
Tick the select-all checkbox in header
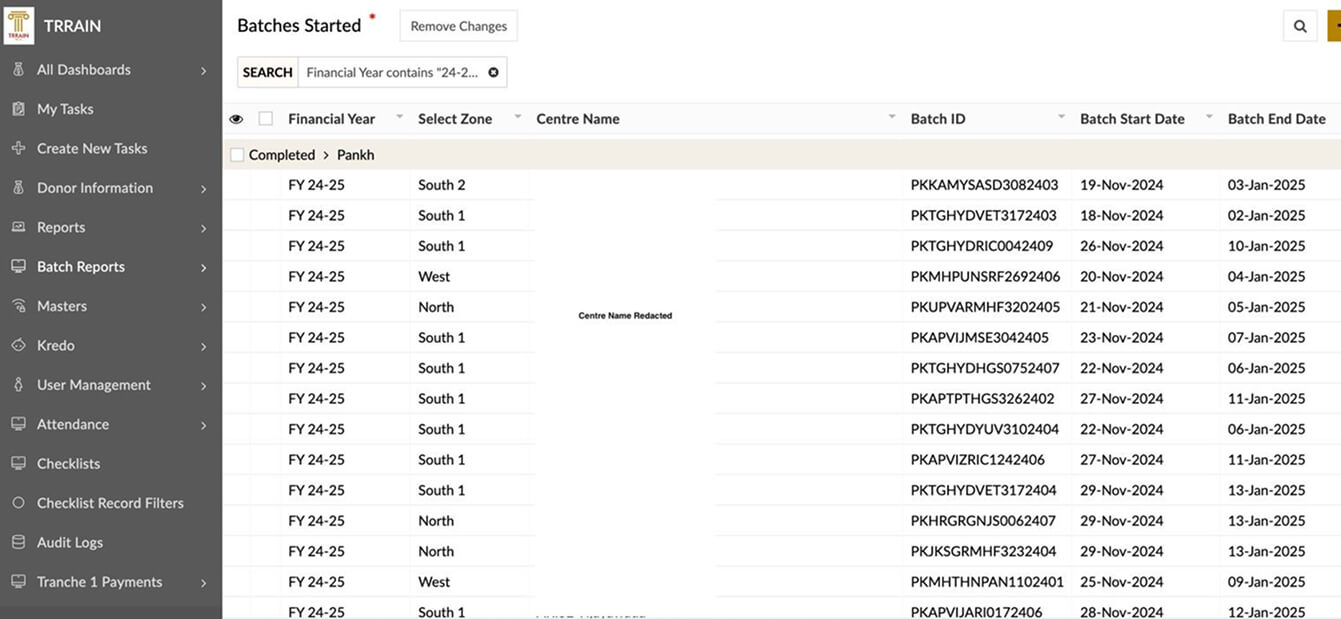tap(265, 119)
